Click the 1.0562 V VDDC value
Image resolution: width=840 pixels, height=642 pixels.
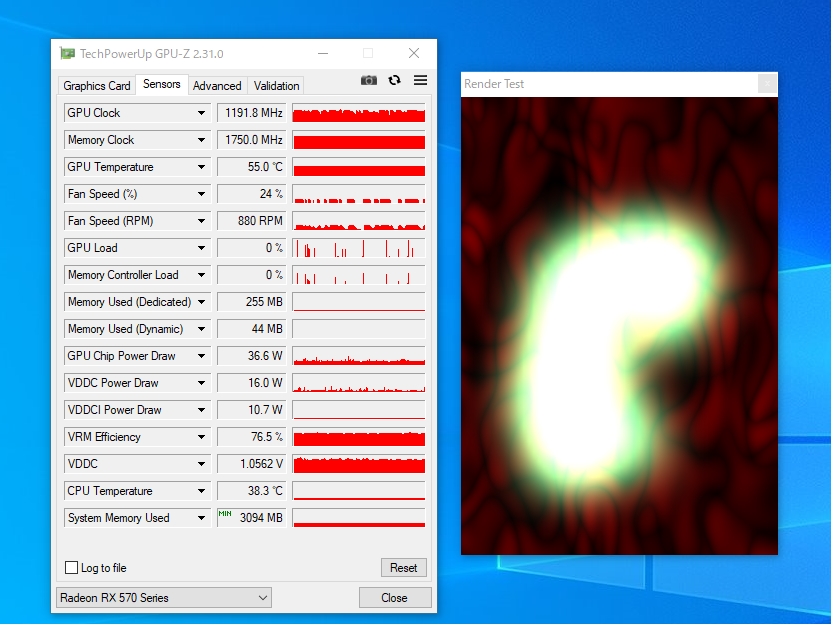click(252, 464)
